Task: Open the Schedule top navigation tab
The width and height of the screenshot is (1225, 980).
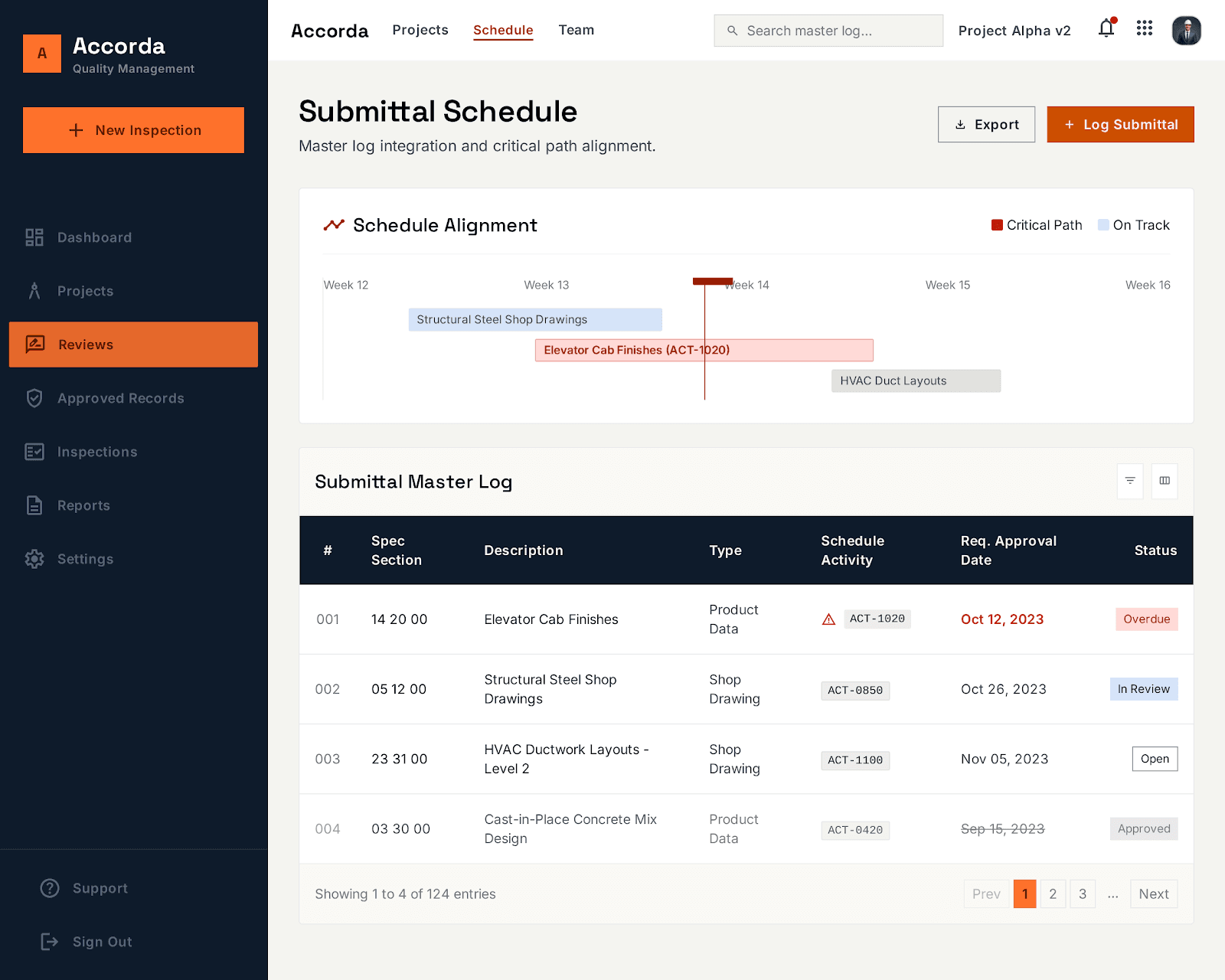Action: point(503,31)
